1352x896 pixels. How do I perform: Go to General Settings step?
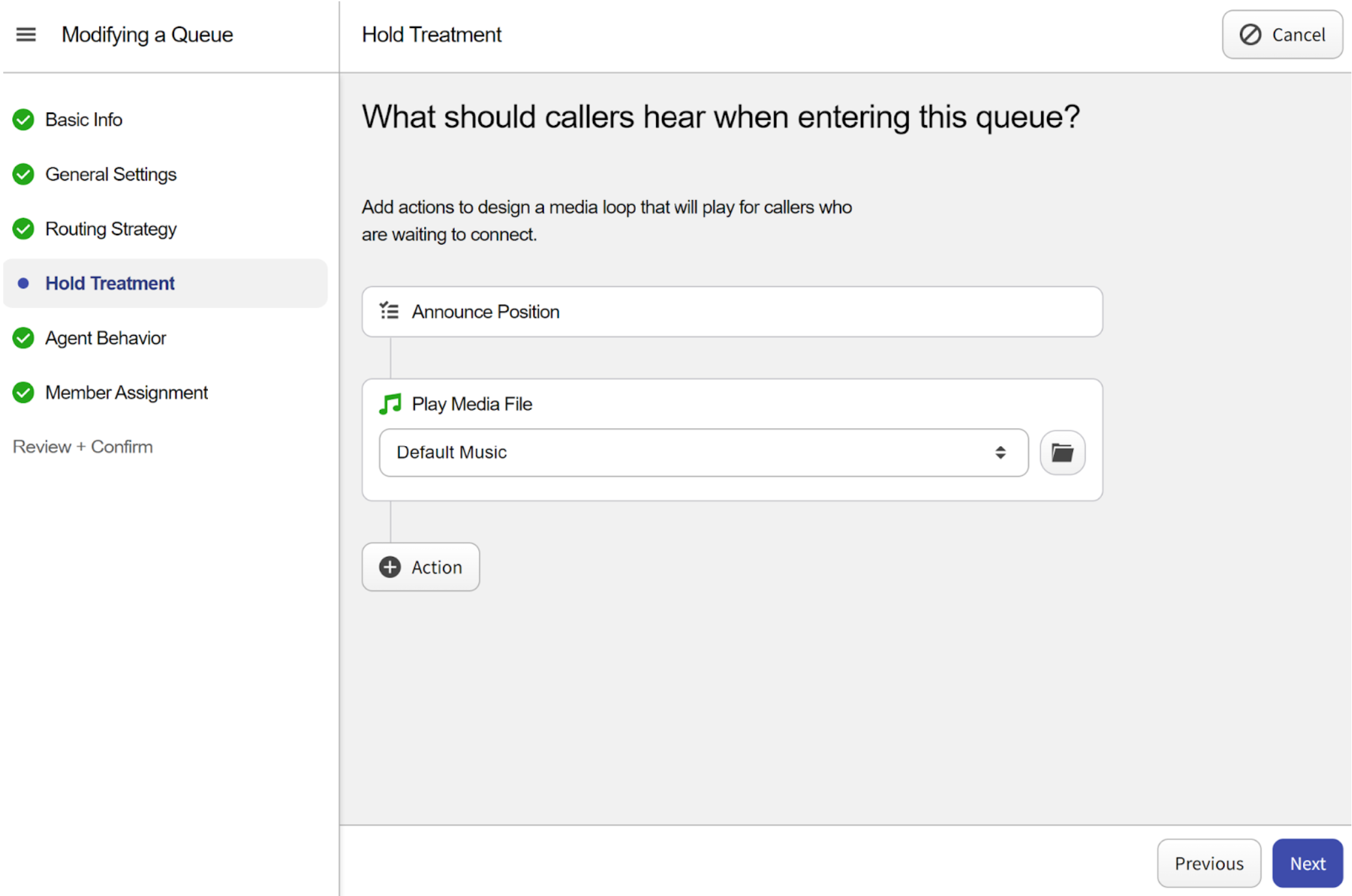(x=111, y=174)
